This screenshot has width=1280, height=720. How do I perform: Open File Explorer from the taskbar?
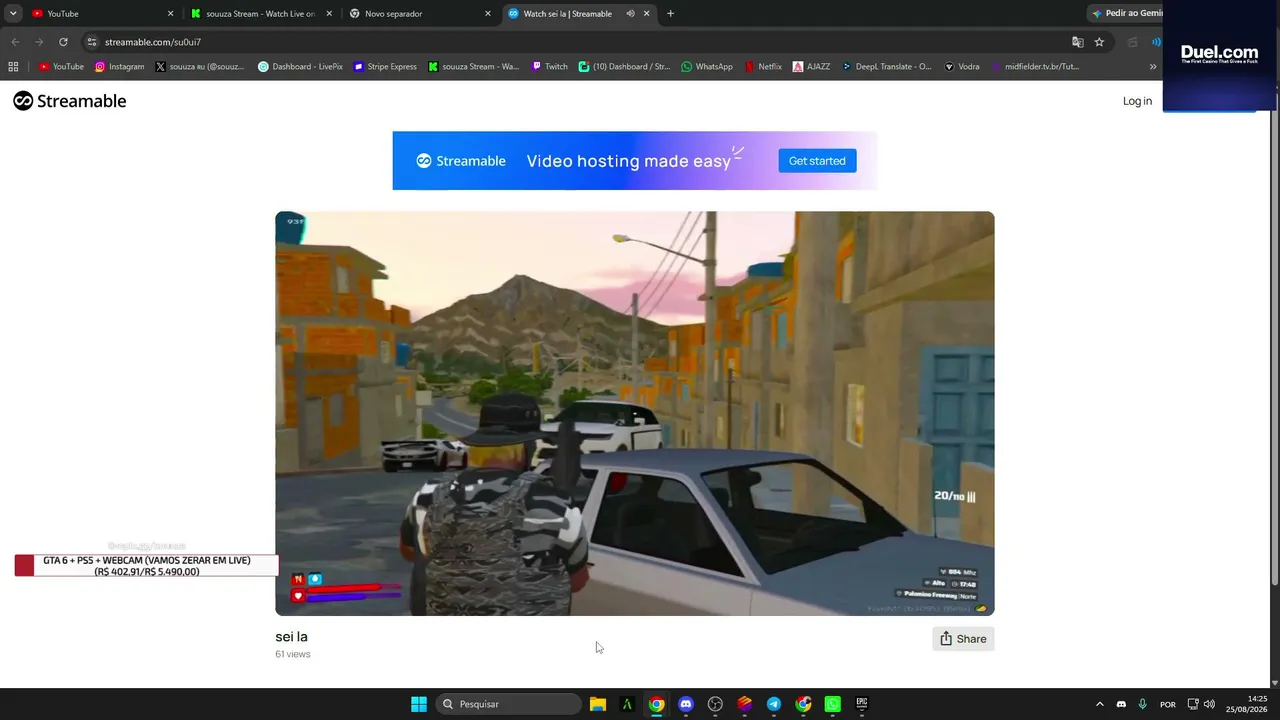point(598,704)
